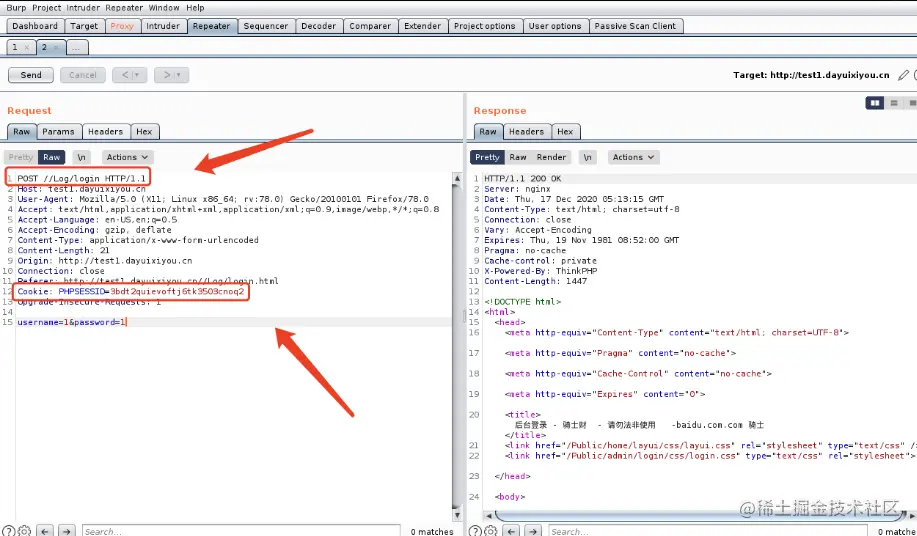Switch to the Intruder tool tab

(x=163, y=26)
